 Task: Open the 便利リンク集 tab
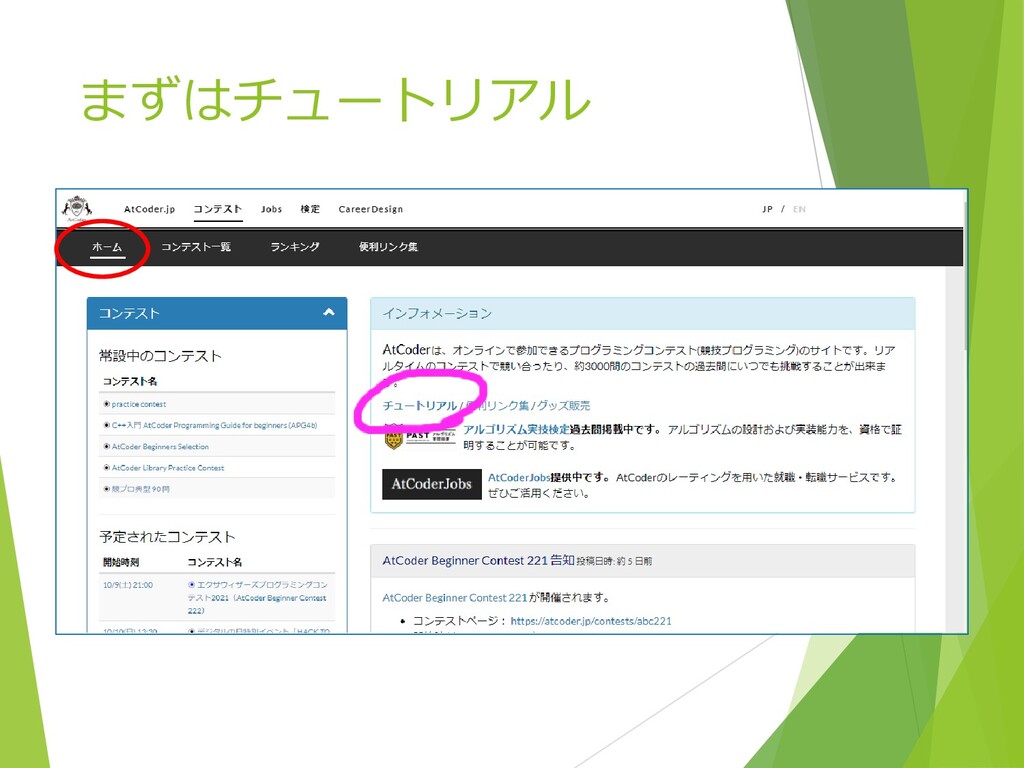click(x=388, y=247)
